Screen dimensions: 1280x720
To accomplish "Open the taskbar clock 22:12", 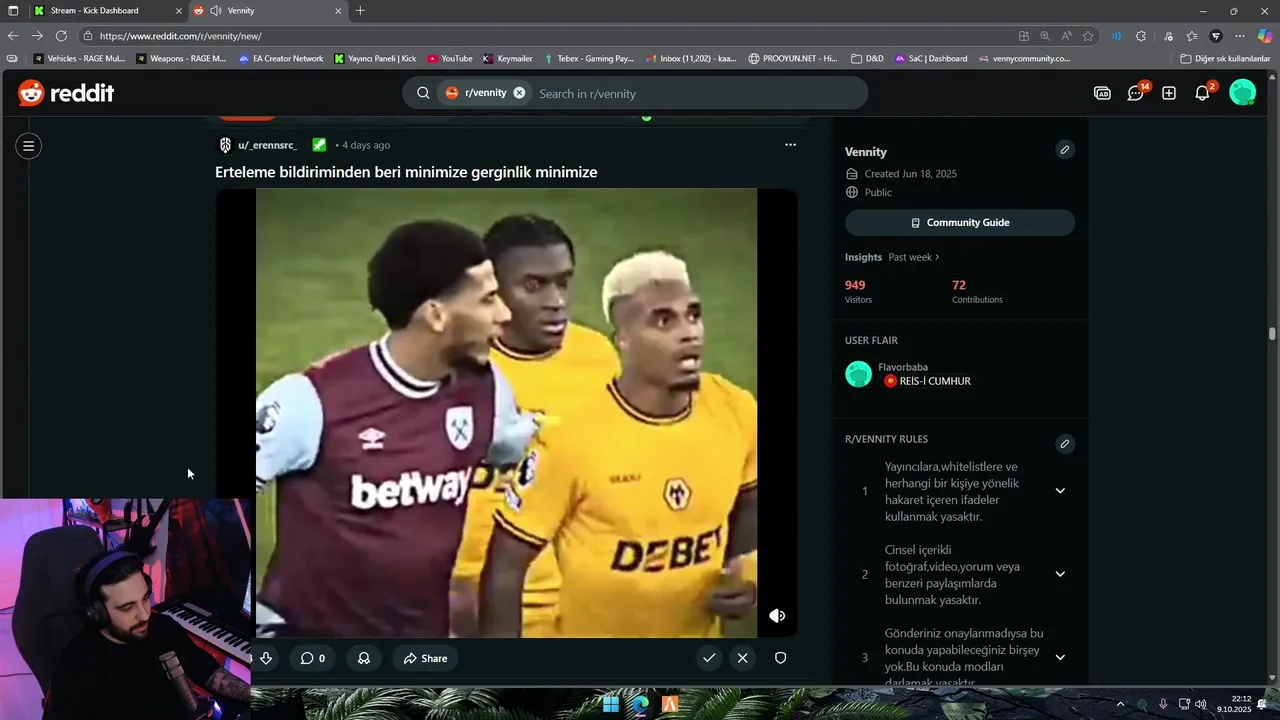I will [x=1234, y=704].
